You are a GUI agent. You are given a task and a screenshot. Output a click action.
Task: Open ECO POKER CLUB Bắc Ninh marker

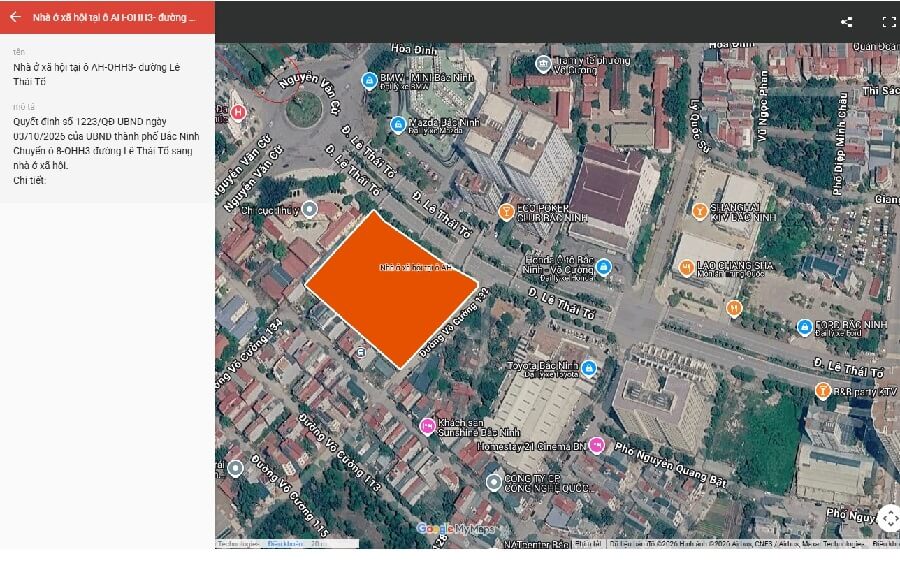coord(506,212)
